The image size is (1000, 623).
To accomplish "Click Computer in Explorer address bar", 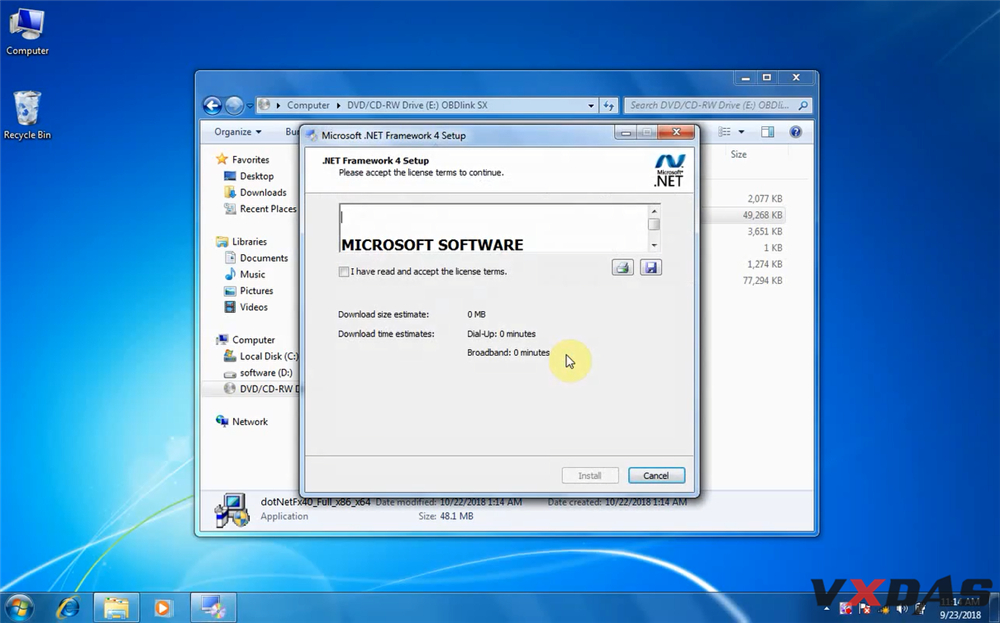I will pos(308,105).
